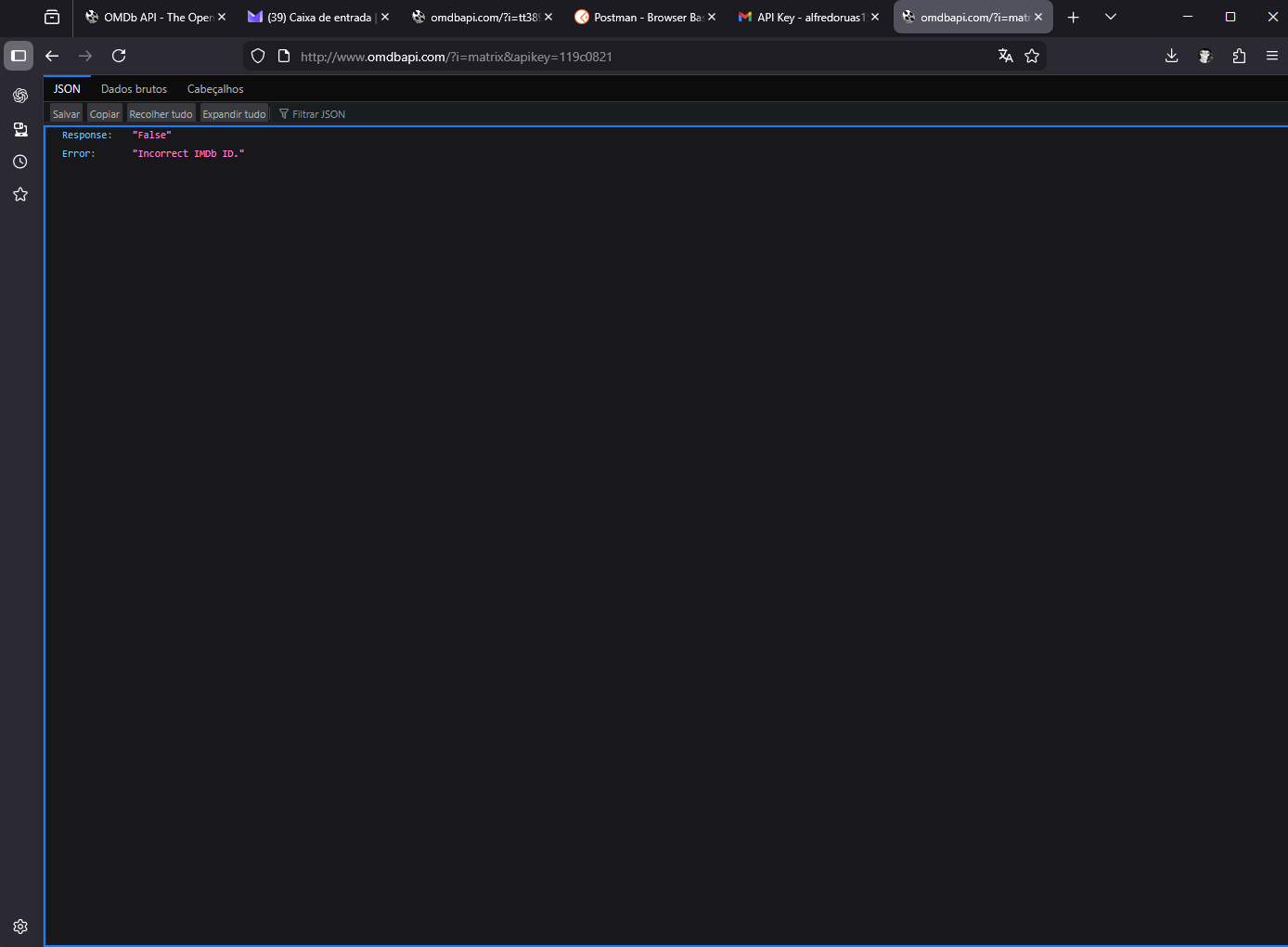Close the Postman - Browser tab

(x=712, y=17)
